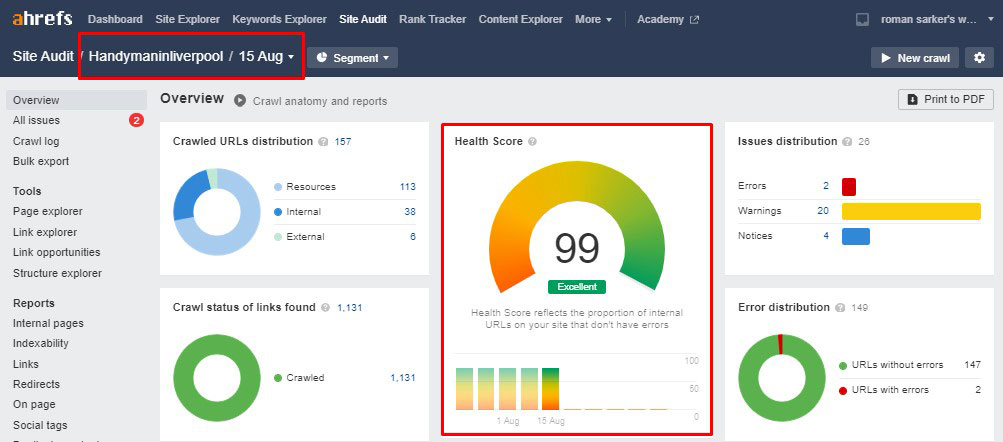Screen dimensions: 1003x442
Task: Click the red Errors bar
Action: [x=849, y=186]
